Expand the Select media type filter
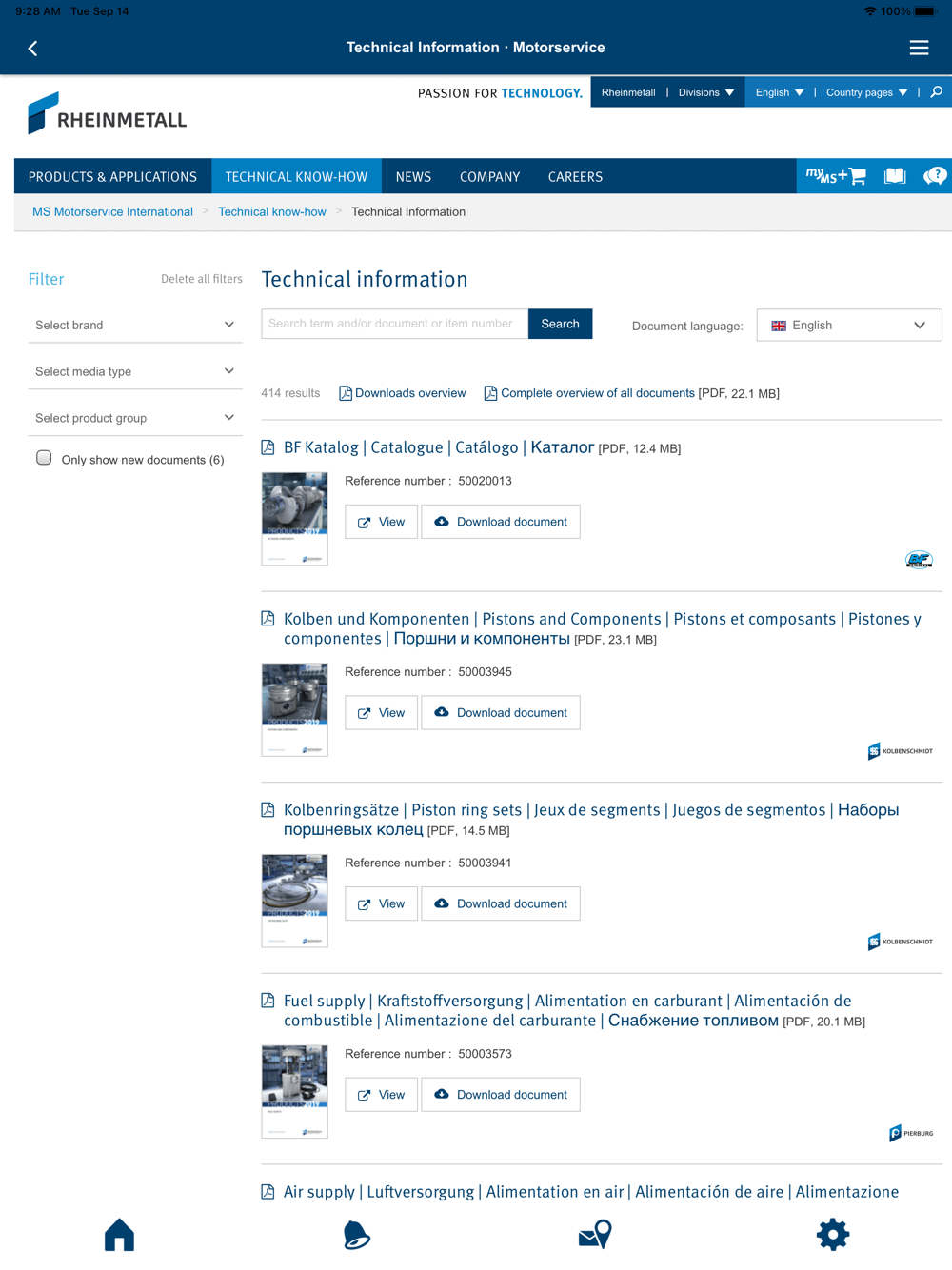The height and width of the screenshot is (1270, 952). (135, 371)
